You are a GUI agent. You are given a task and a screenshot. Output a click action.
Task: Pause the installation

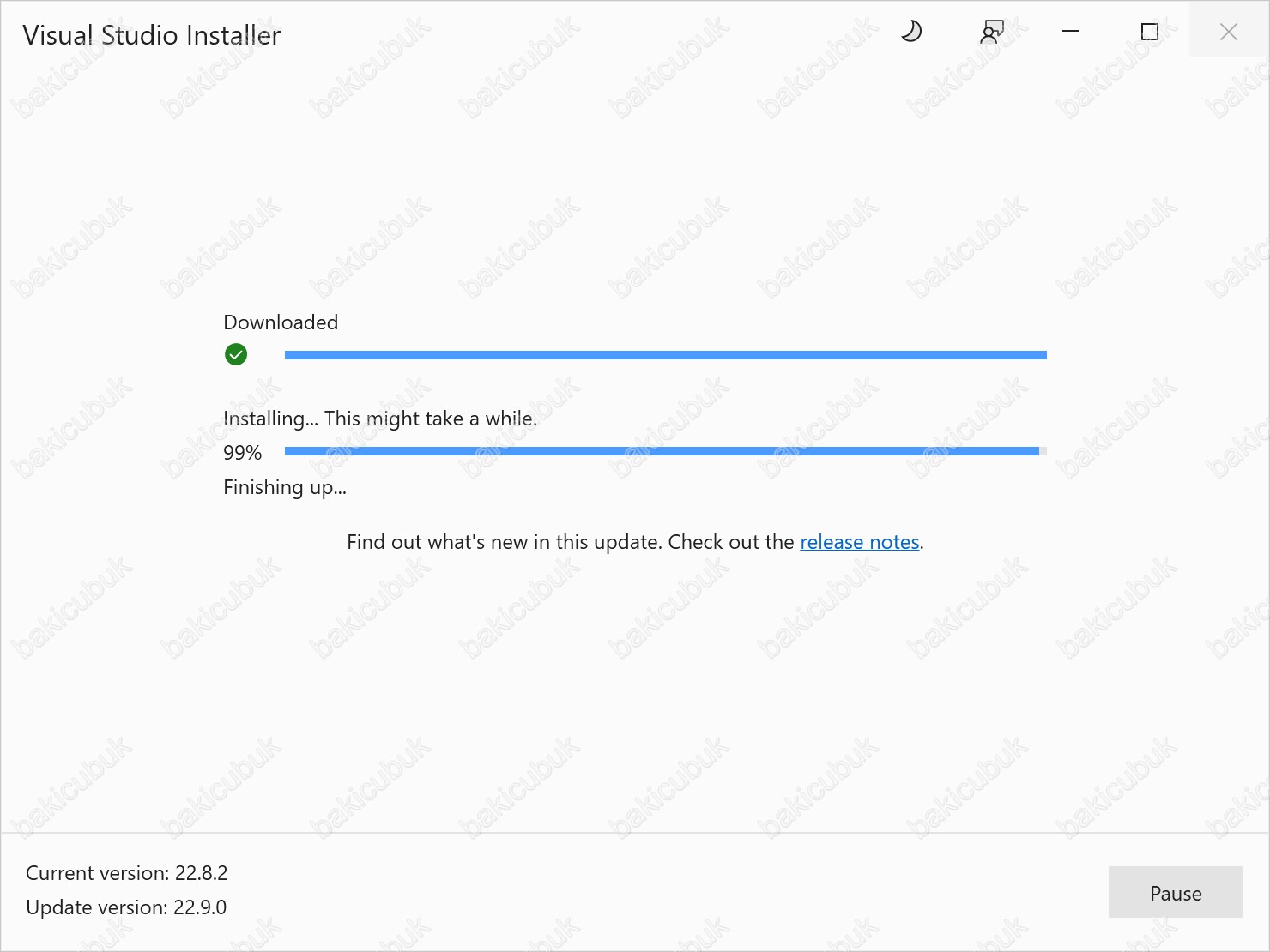coord(1176,893)
